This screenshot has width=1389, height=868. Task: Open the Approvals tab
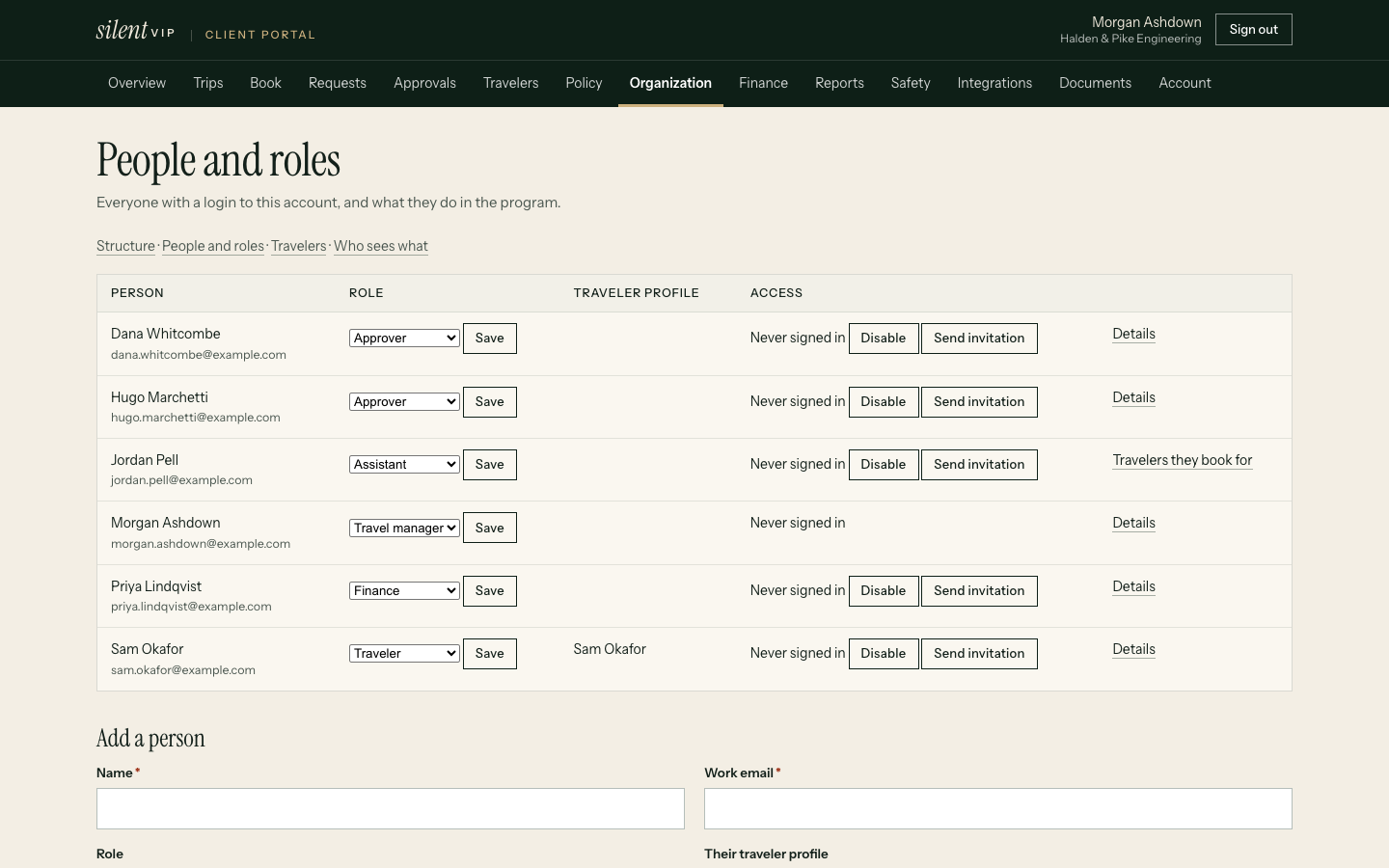[424, 83]
